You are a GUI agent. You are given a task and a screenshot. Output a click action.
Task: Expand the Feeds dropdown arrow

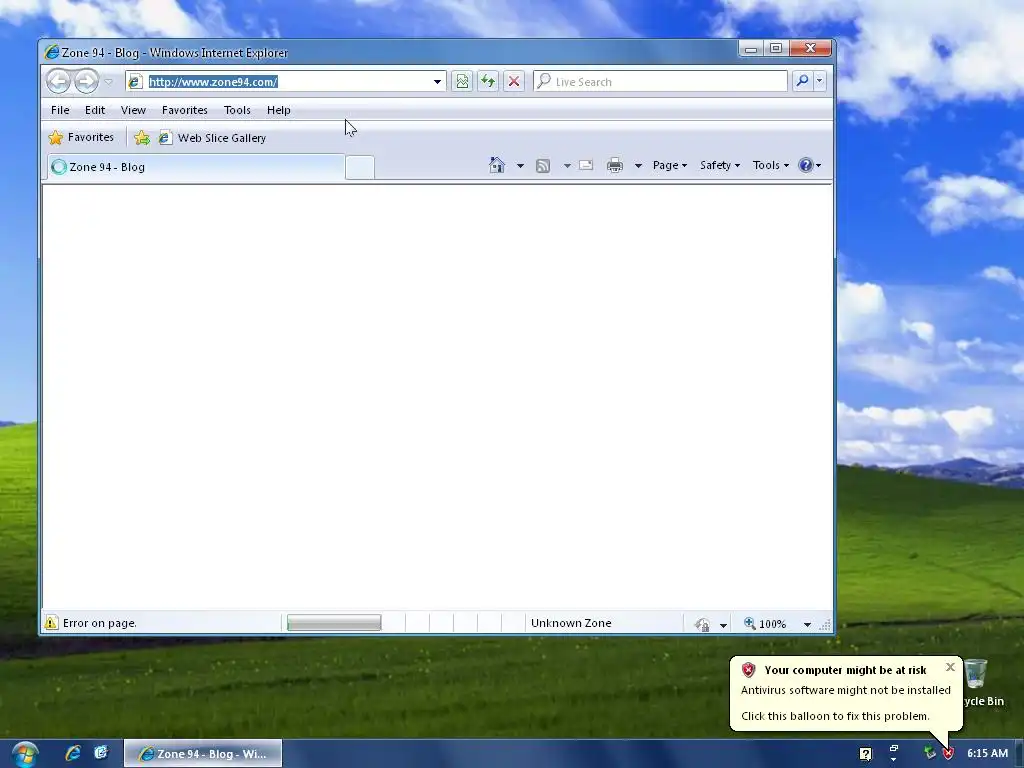(x=567, y=166)
